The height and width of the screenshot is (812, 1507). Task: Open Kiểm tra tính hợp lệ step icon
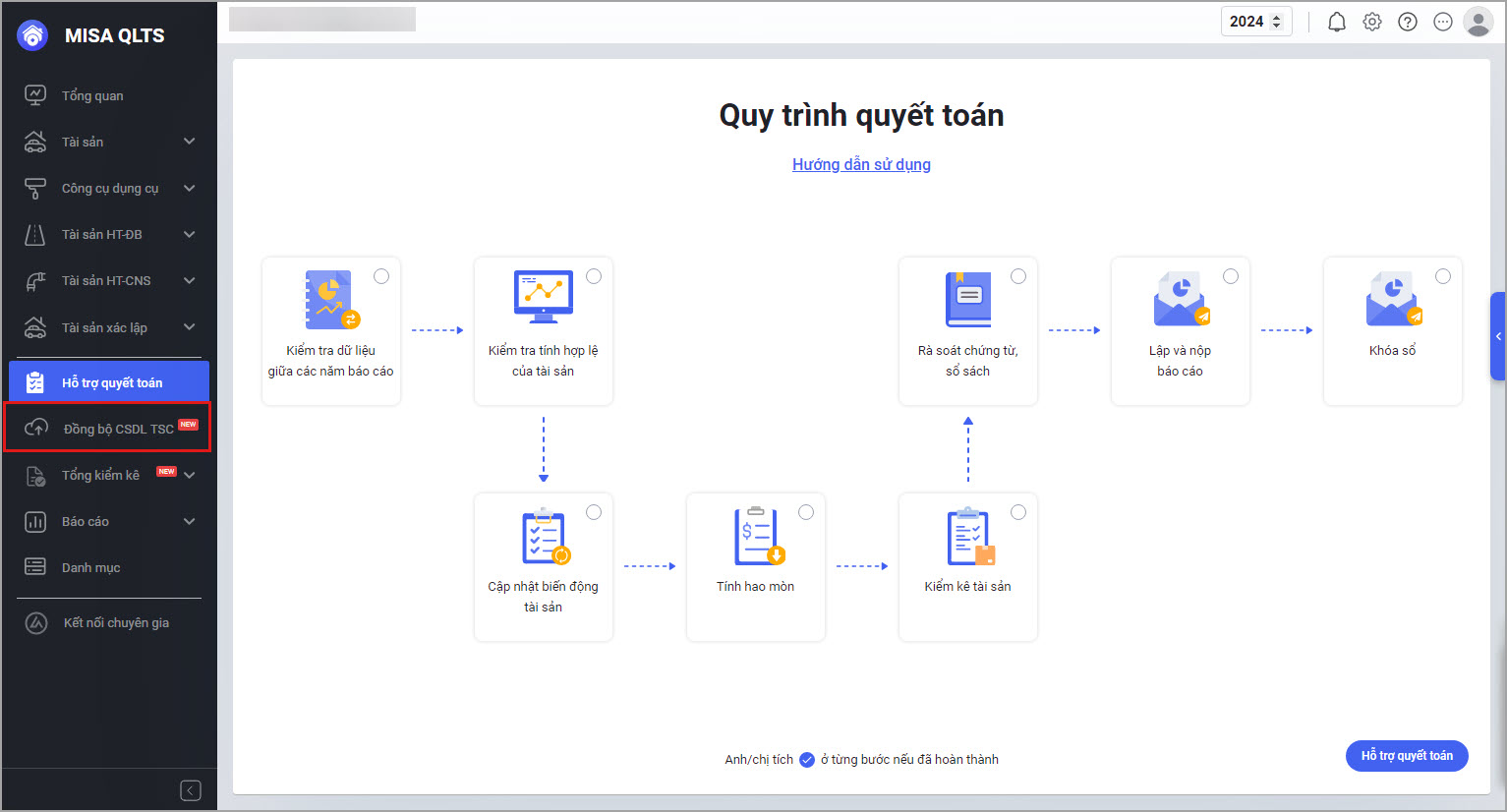(544, 297)
